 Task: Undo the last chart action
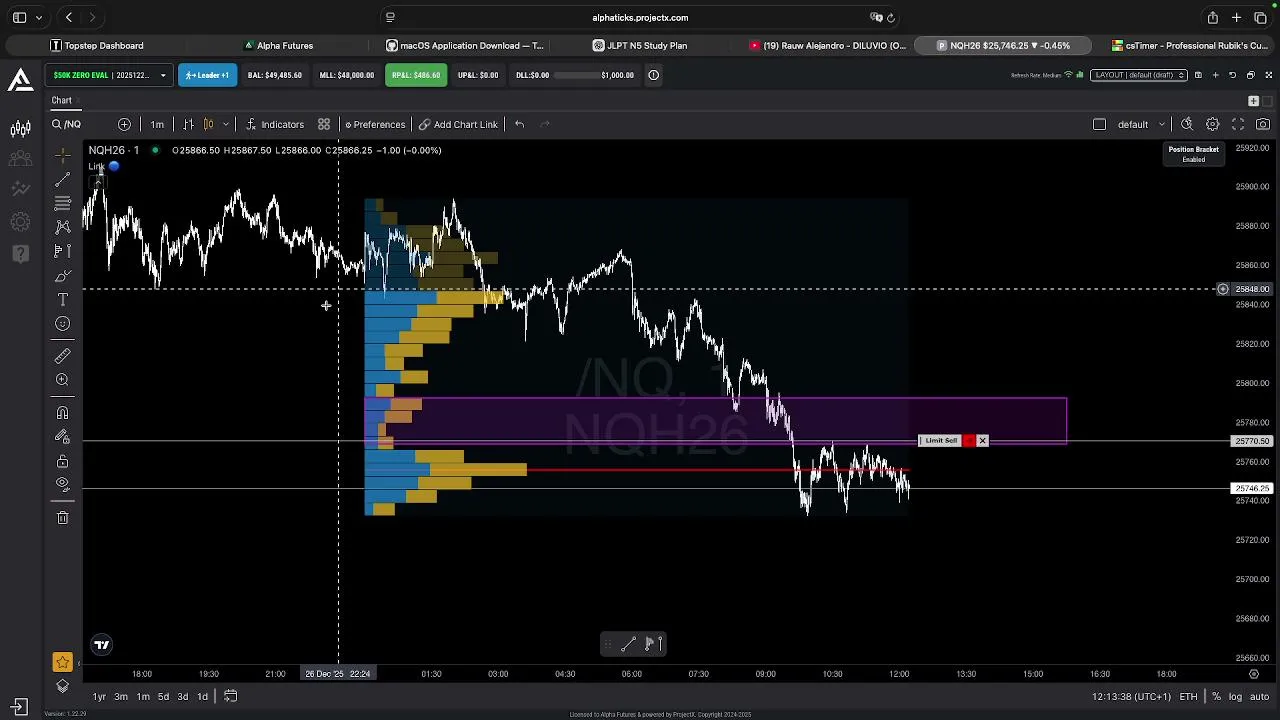click(x=519, y=124)
